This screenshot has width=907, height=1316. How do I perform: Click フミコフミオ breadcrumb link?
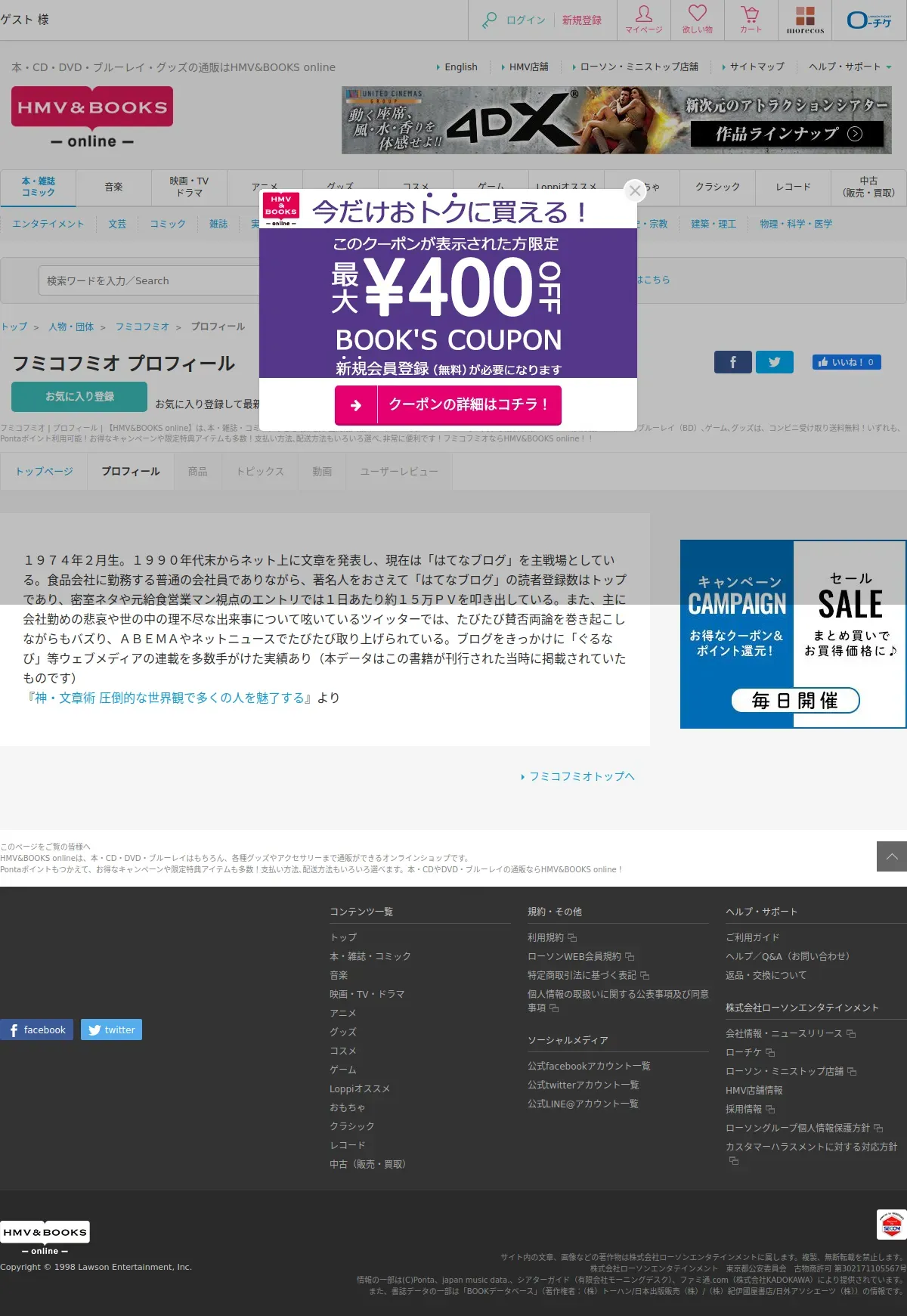[142, 327]
